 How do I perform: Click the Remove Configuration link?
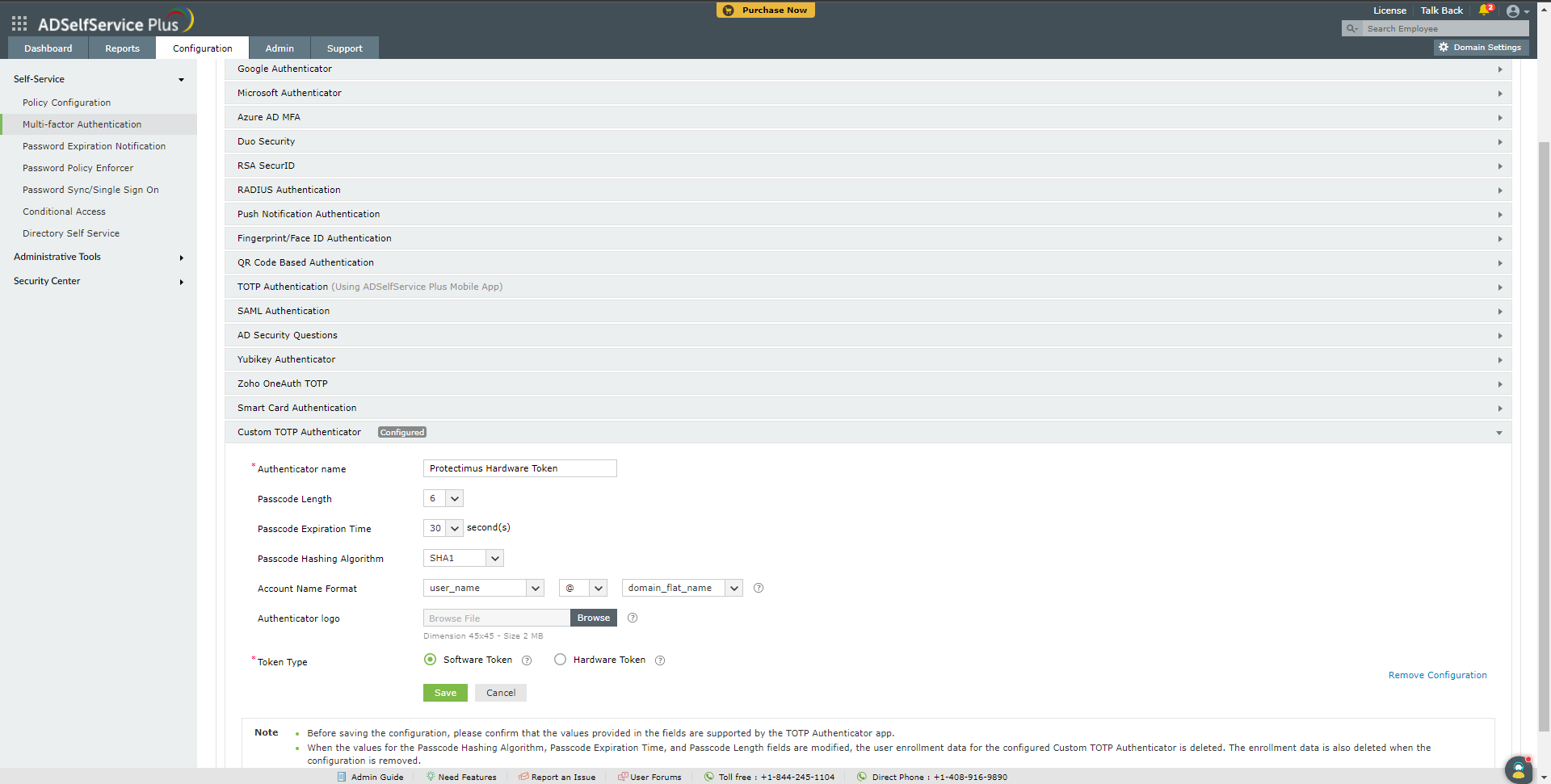point(1438,675)
